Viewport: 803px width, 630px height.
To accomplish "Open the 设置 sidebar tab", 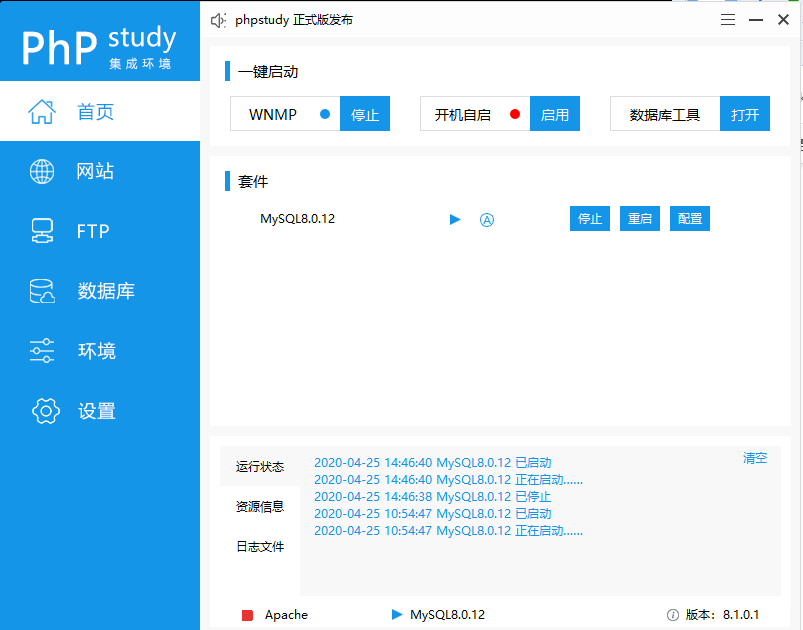I will (x=100, y=411).
